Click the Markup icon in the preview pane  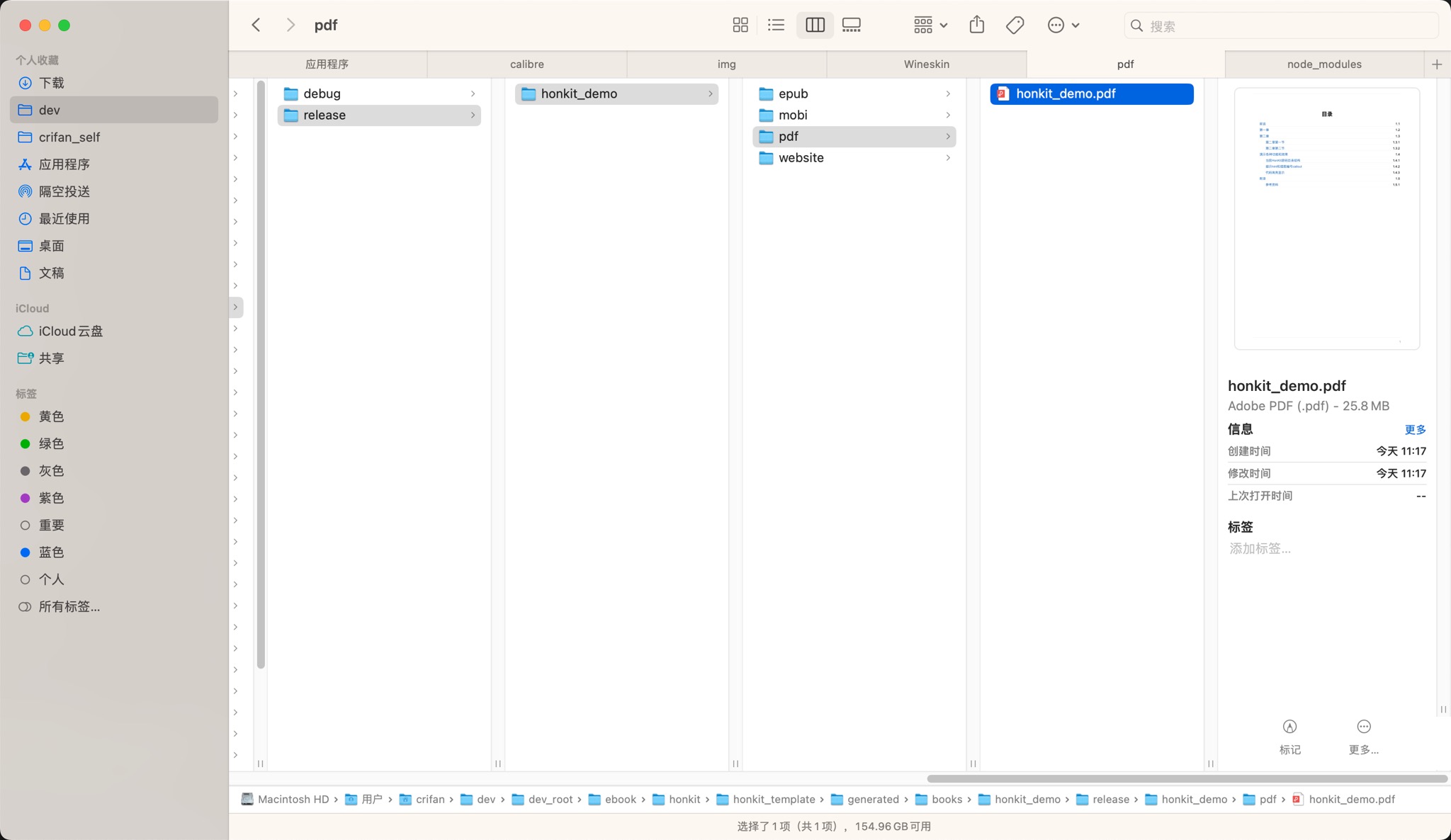(x=1289, y=727)
